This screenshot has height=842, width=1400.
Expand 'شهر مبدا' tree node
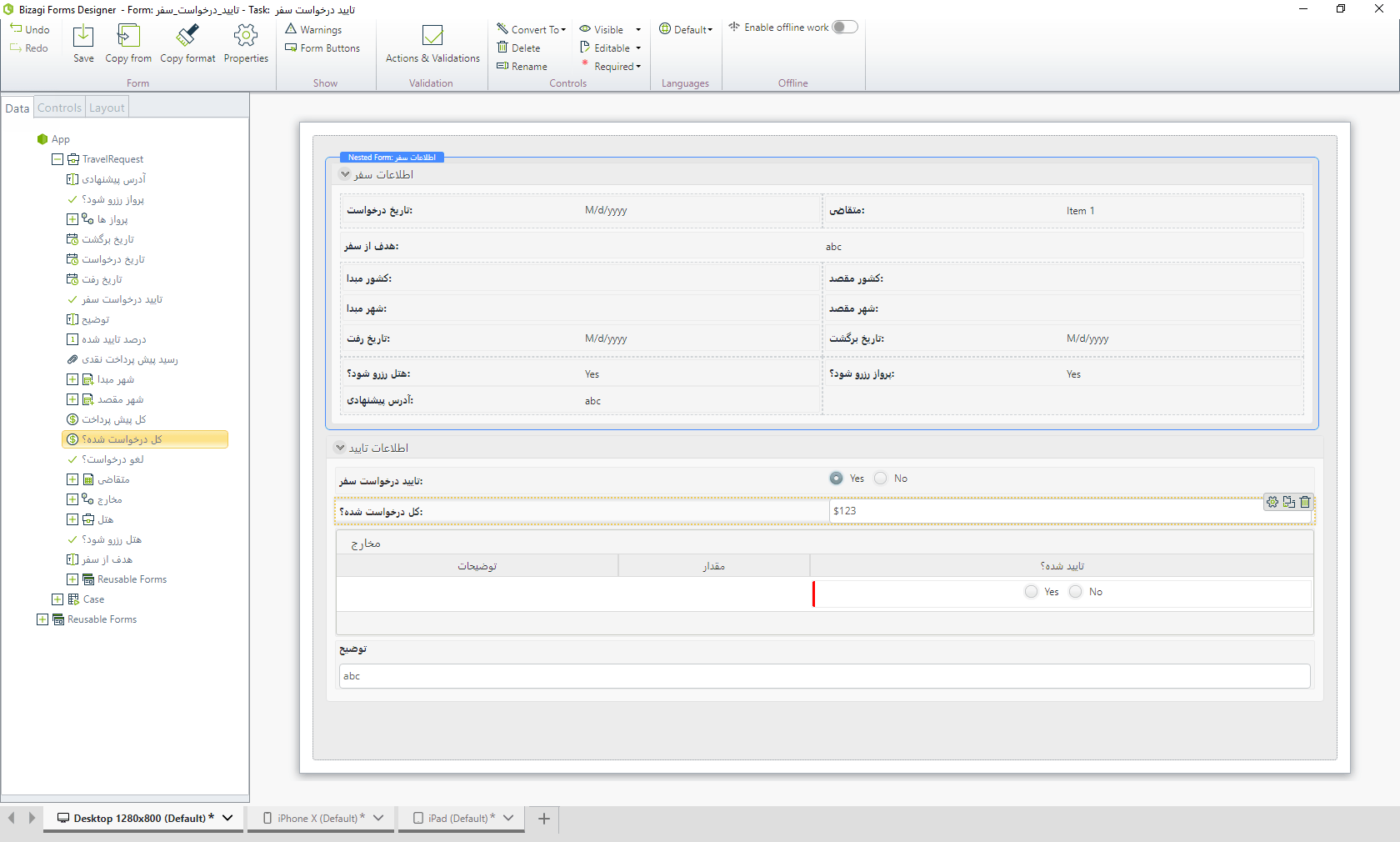tap(72, 379)
